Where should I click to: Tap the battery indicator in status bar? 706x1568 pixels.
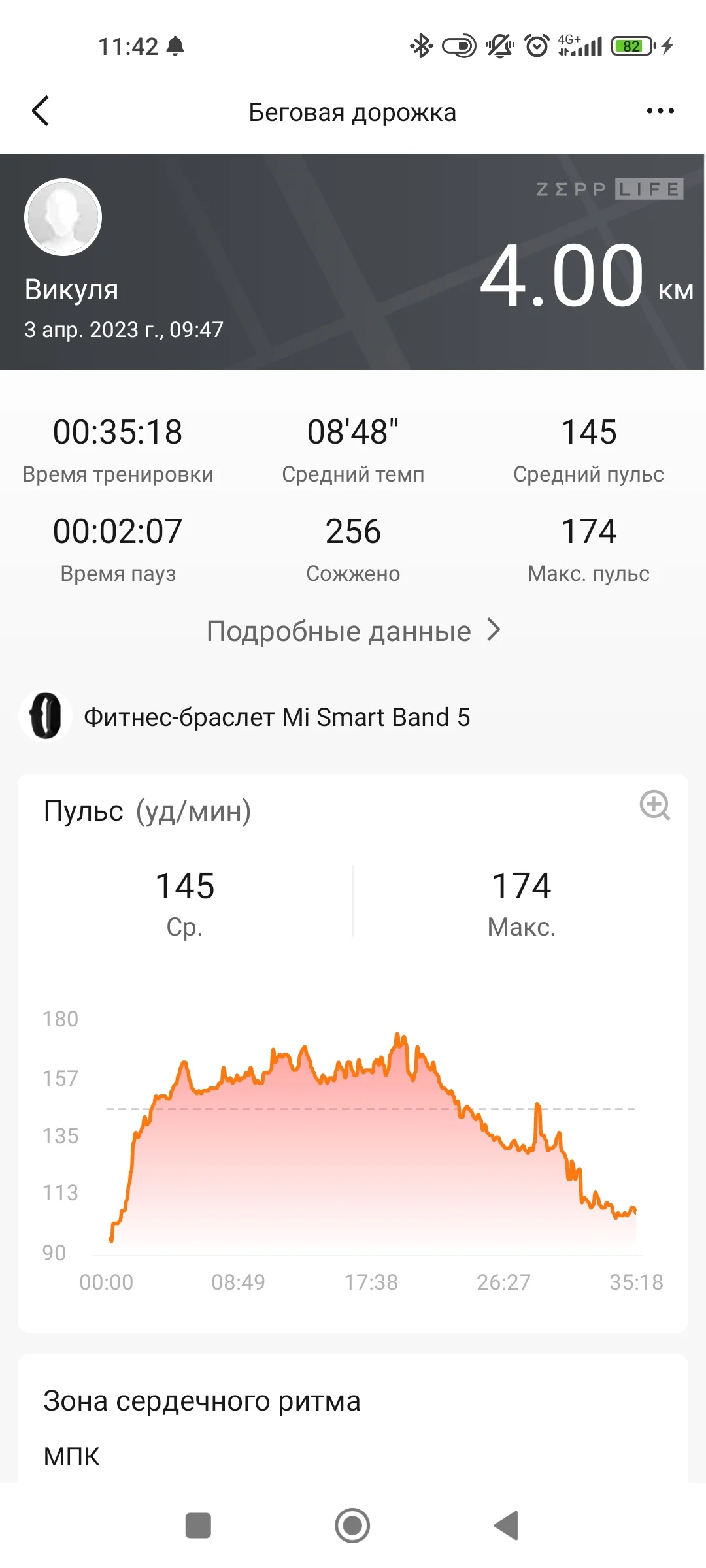[x=632, y=46]
